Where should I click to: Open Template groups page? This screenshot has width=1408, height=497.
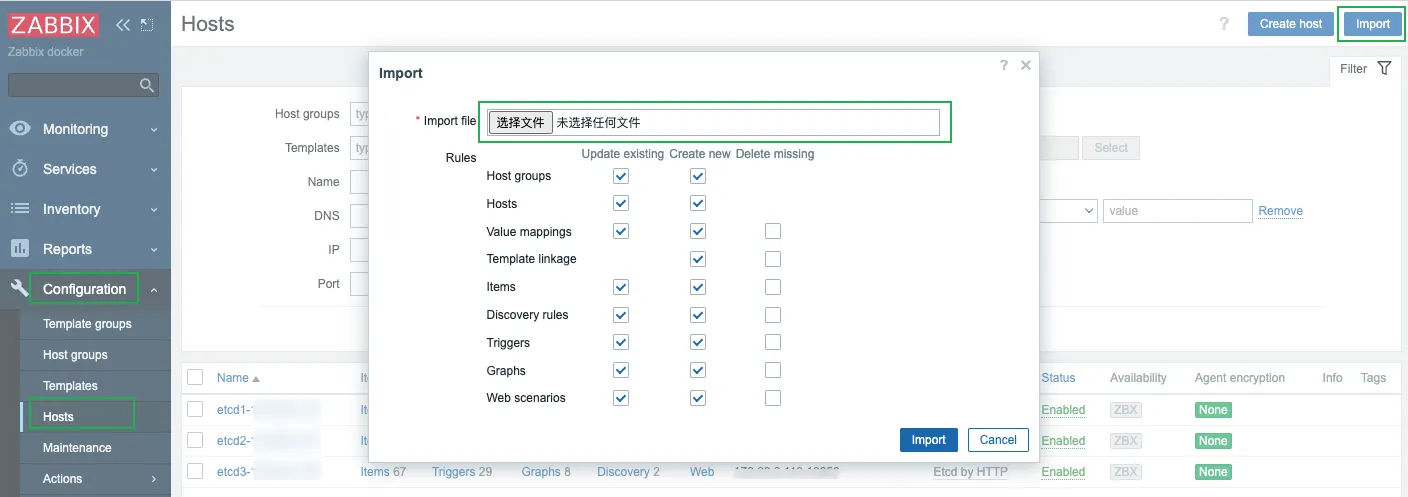tap(87, 324)
